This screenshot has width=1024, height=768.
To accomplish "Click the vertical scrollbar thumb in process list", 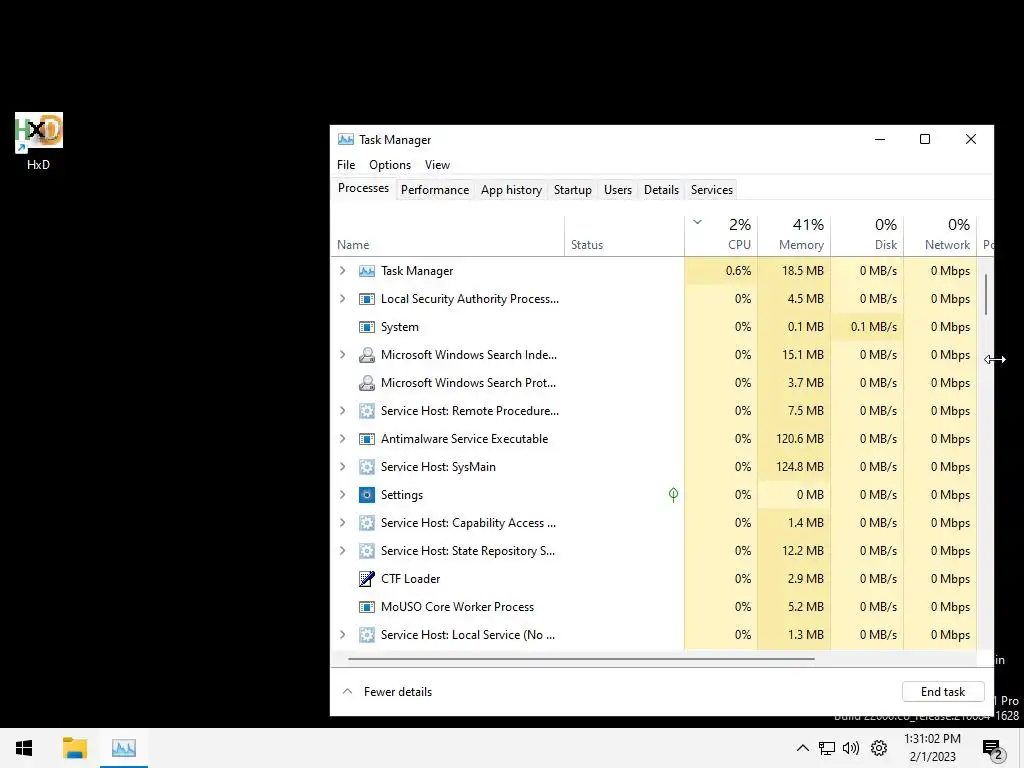I will click(x=985, y=294).
